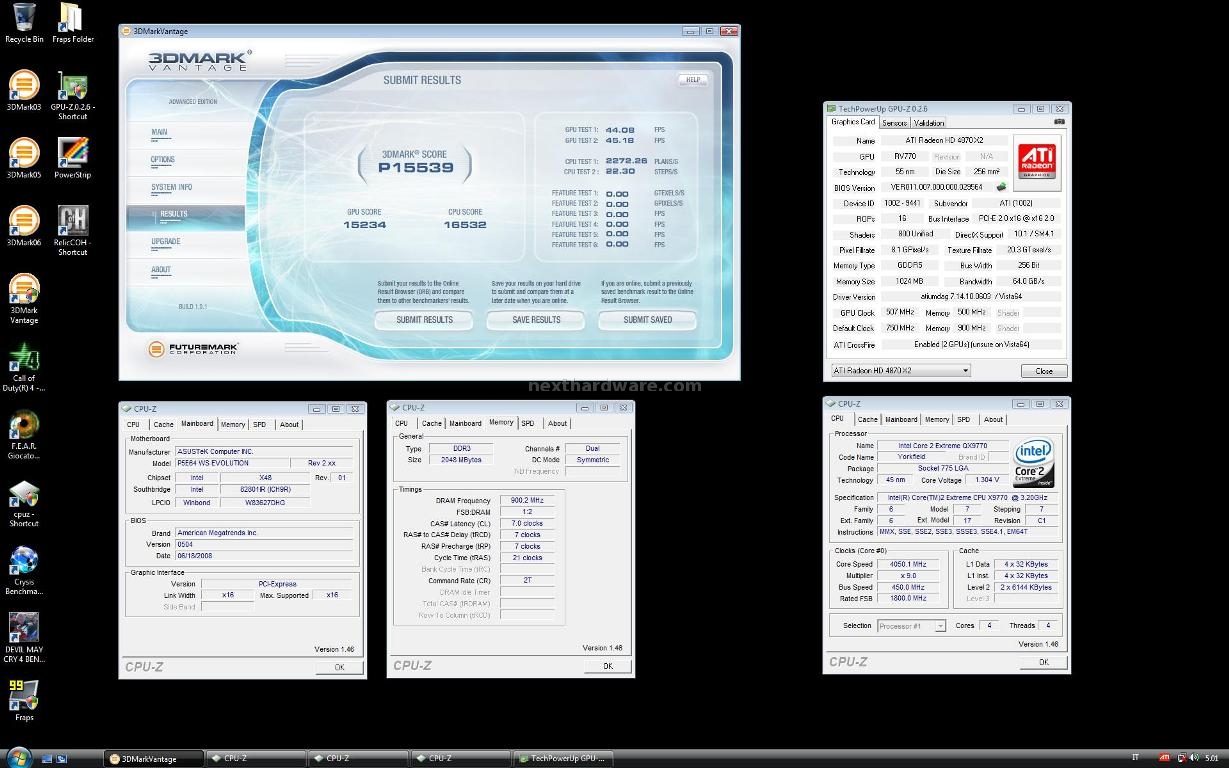Click the ATI tray icon in taskbar
Viewport: 1229px width, 768px height.
pos(1166,758)
